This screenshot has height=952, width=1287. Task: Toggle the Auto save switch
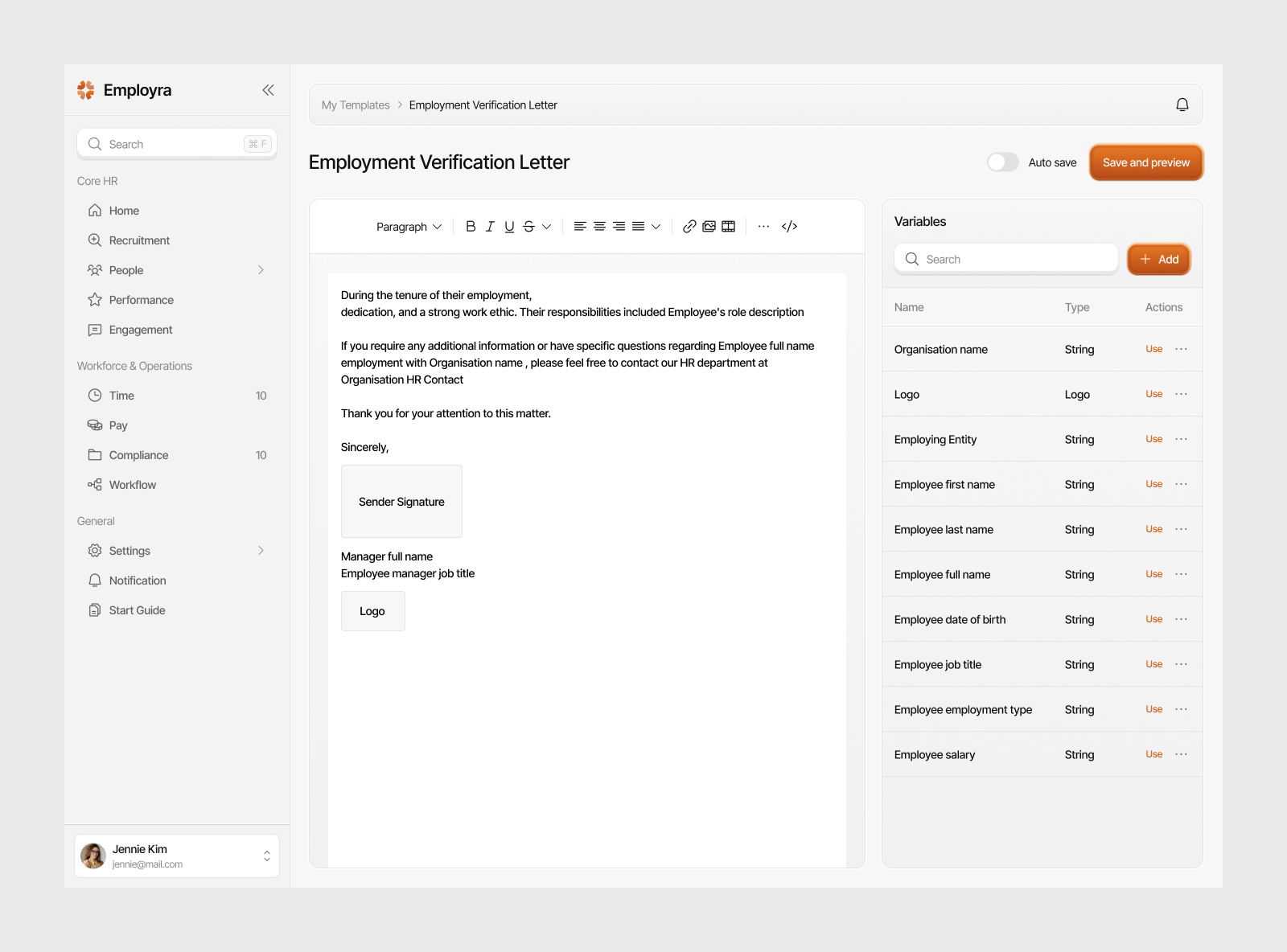coord(1003,162)
